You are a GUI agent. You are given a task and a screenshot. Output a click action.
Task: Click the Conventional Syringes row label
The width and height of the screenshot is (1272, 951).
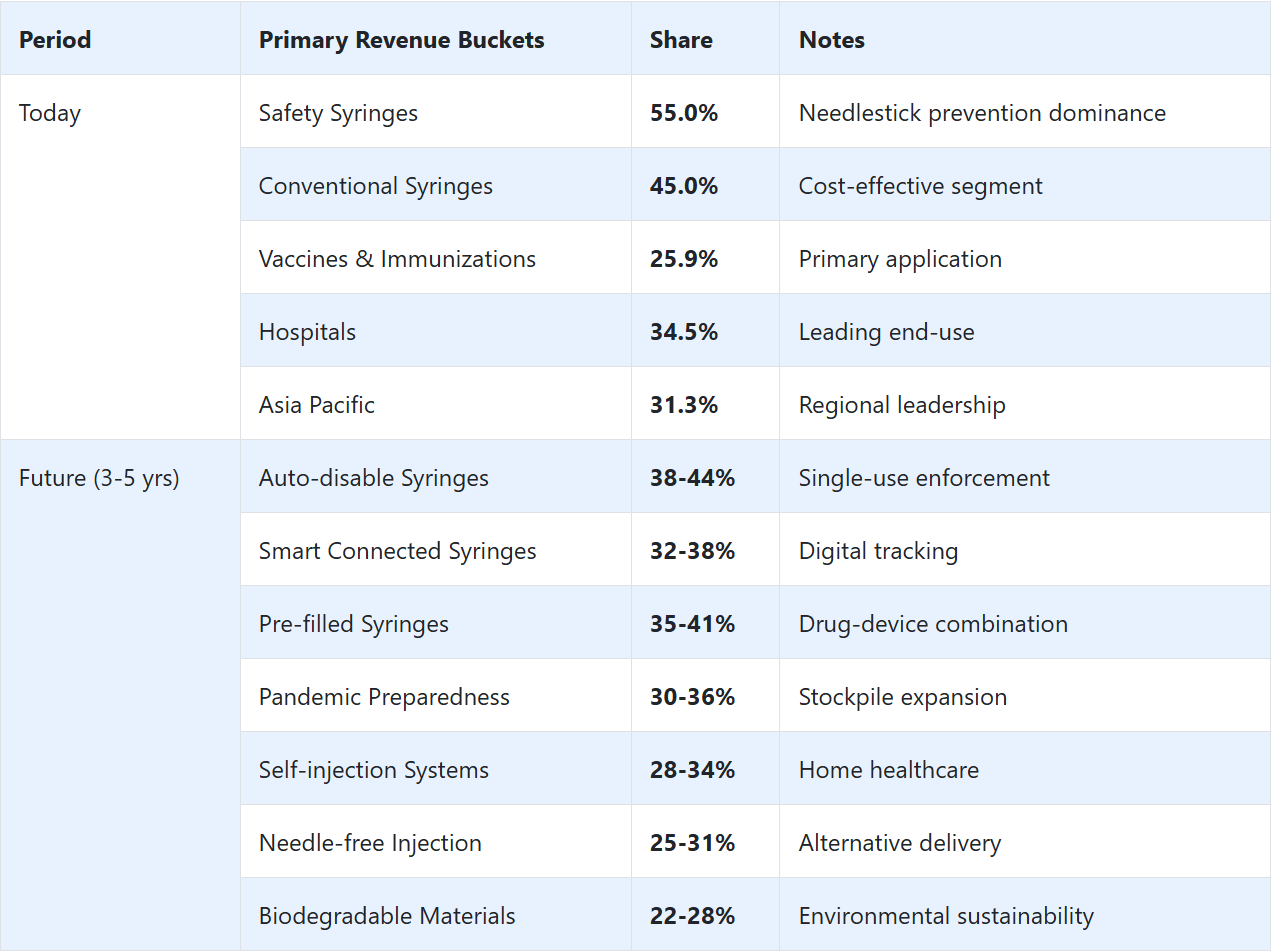(375, 186)
